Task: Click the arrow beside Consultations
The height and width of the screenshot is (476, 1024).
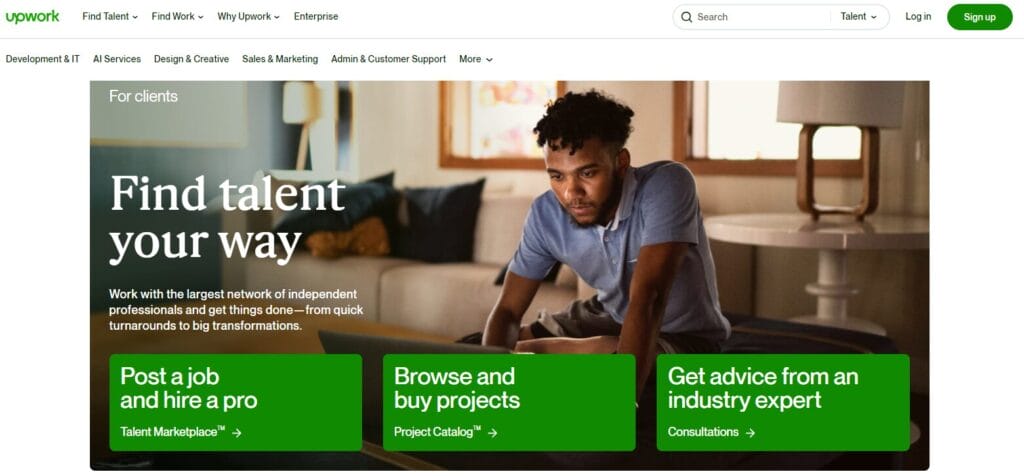Action: tap(750, 432)
